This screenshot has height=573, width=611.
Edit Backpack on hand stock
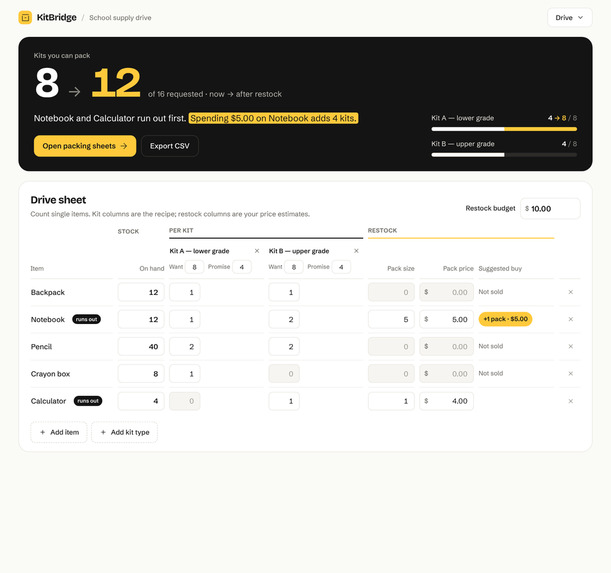(x=141, y=292)
